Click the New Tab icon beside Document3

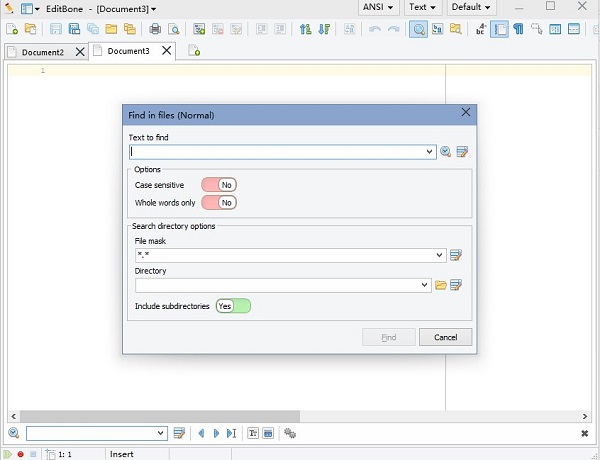coord(194,51)
